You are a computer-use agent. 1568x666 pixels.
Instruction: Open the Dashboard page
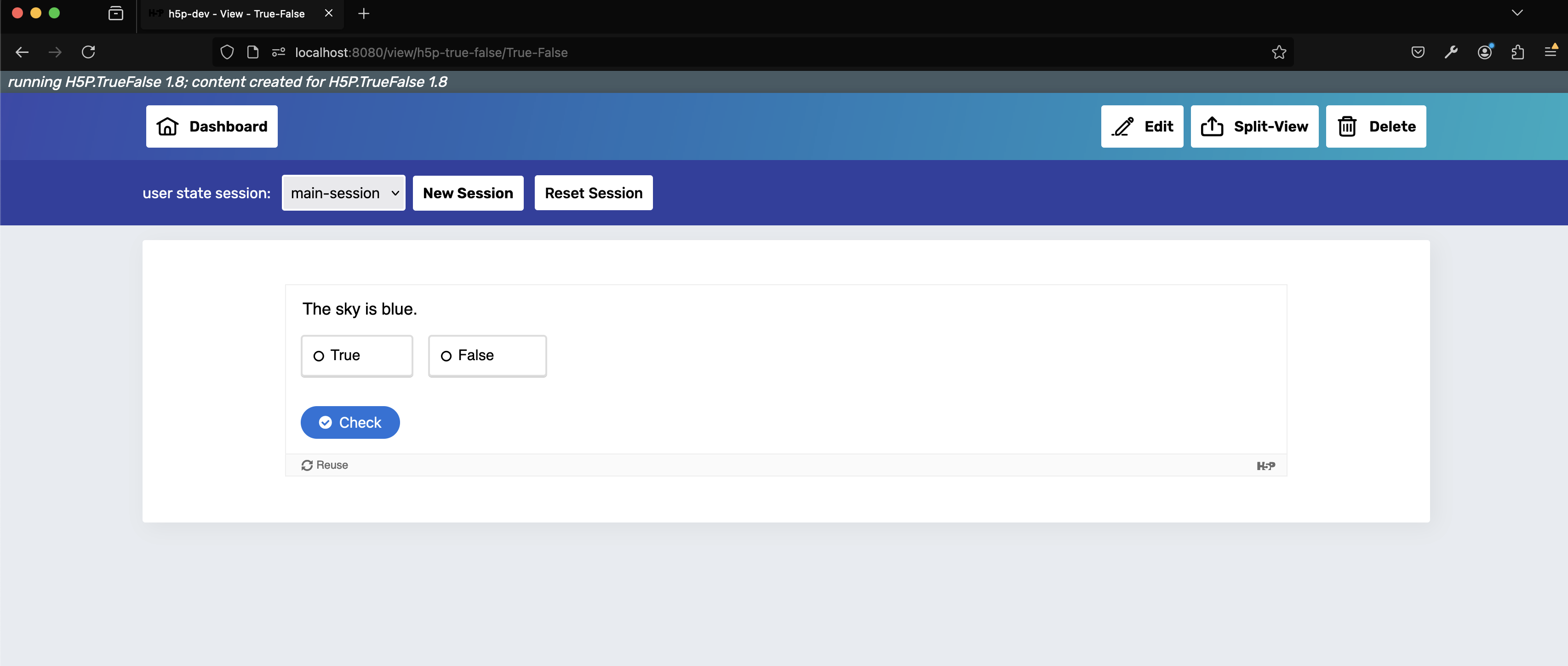(x=211, y=126)
